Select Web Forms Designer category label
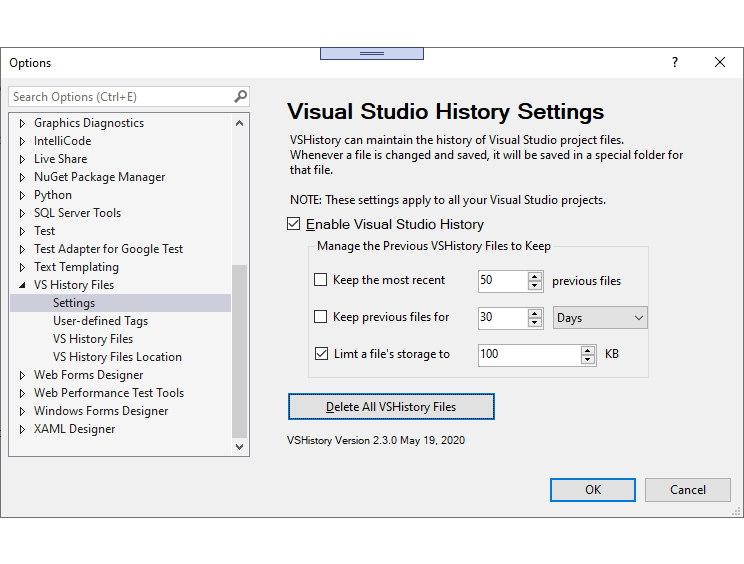The height and width of the screenshot is (564, 744). tap(88, 375)
